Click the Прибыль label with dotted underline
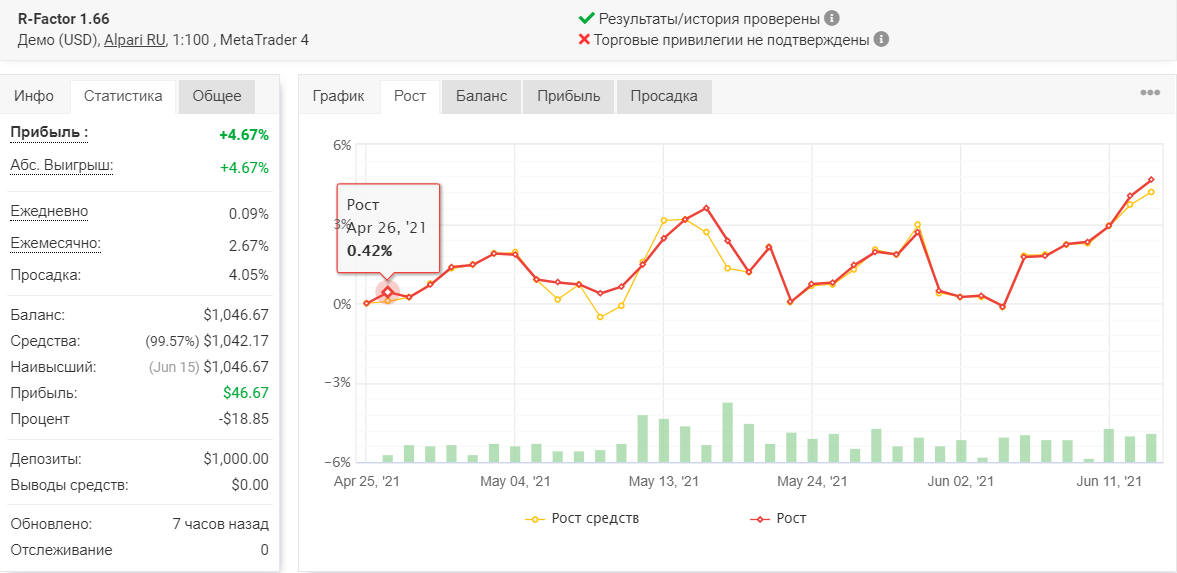 click(50, 133)
